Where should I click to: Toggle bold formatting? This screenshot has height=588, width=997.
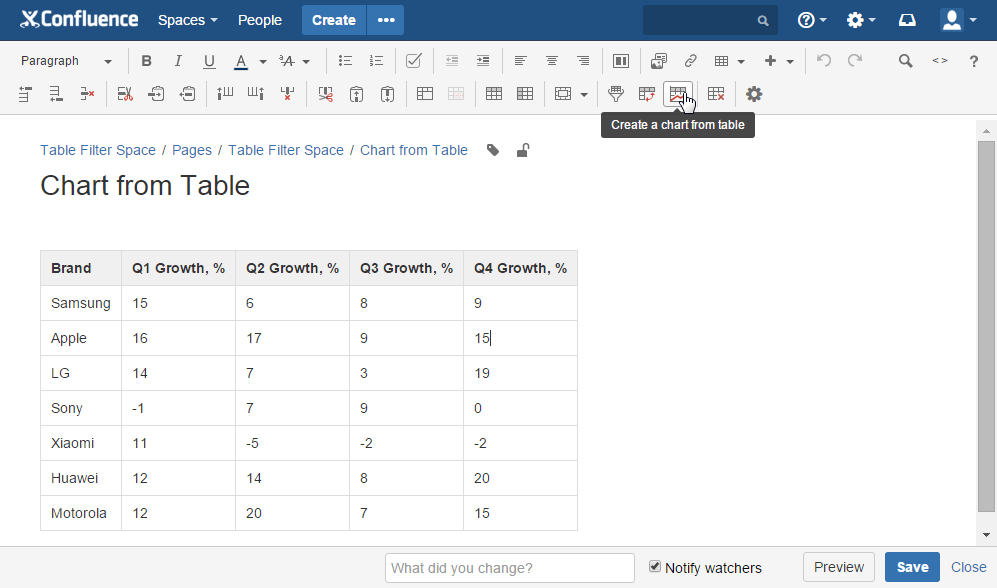pyautogui.click(x=146, y=61)
